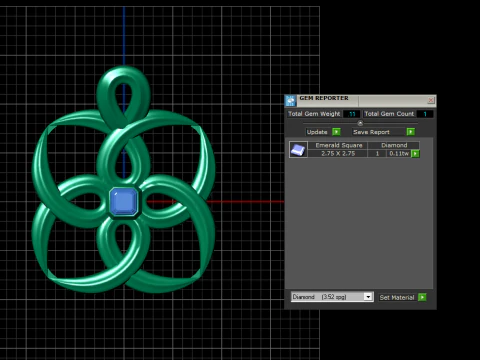Click the 'Total Gem Weight' label
The height and width of the screenshot is (360, 480).
(x=314, y=114)
